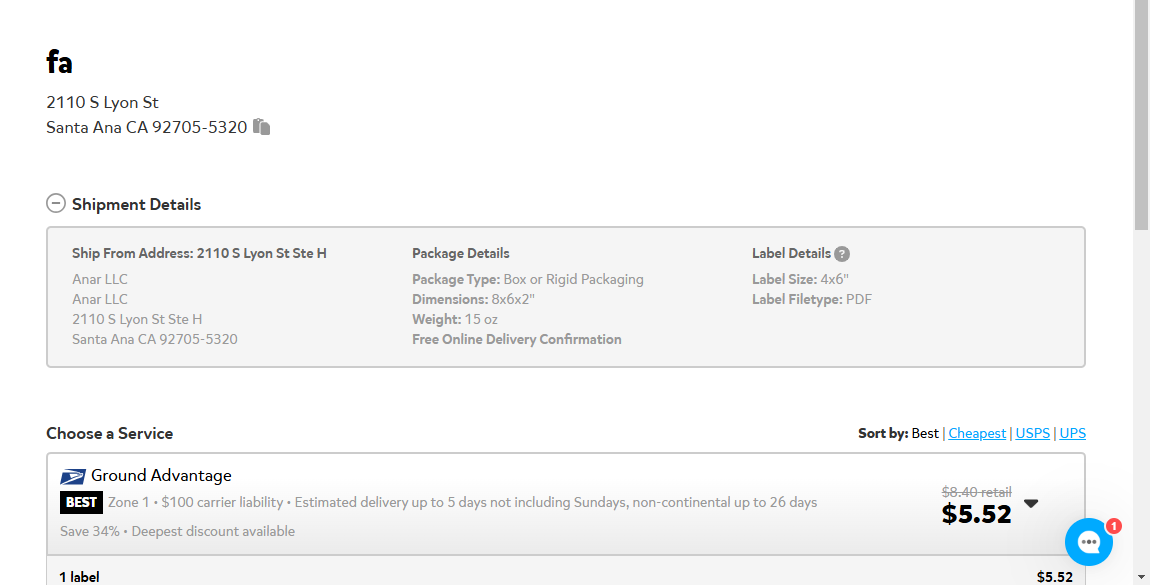This screenshot has width=1150, height=585.
Task: Click the struck-through $8.40 retail price
Action: 976,492
